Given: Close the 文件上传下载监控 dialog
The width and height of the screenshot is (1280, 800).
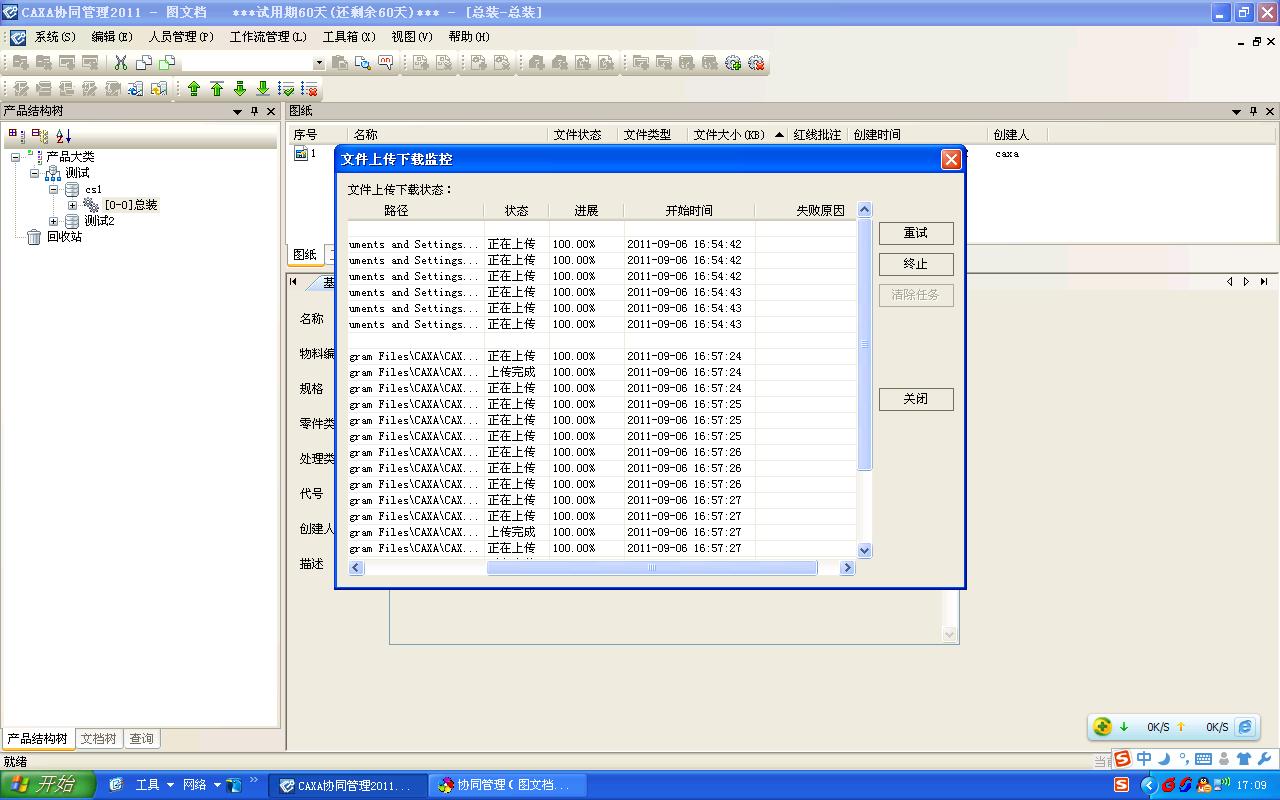Looking at the screenshot, I should [x=951, y=159].
